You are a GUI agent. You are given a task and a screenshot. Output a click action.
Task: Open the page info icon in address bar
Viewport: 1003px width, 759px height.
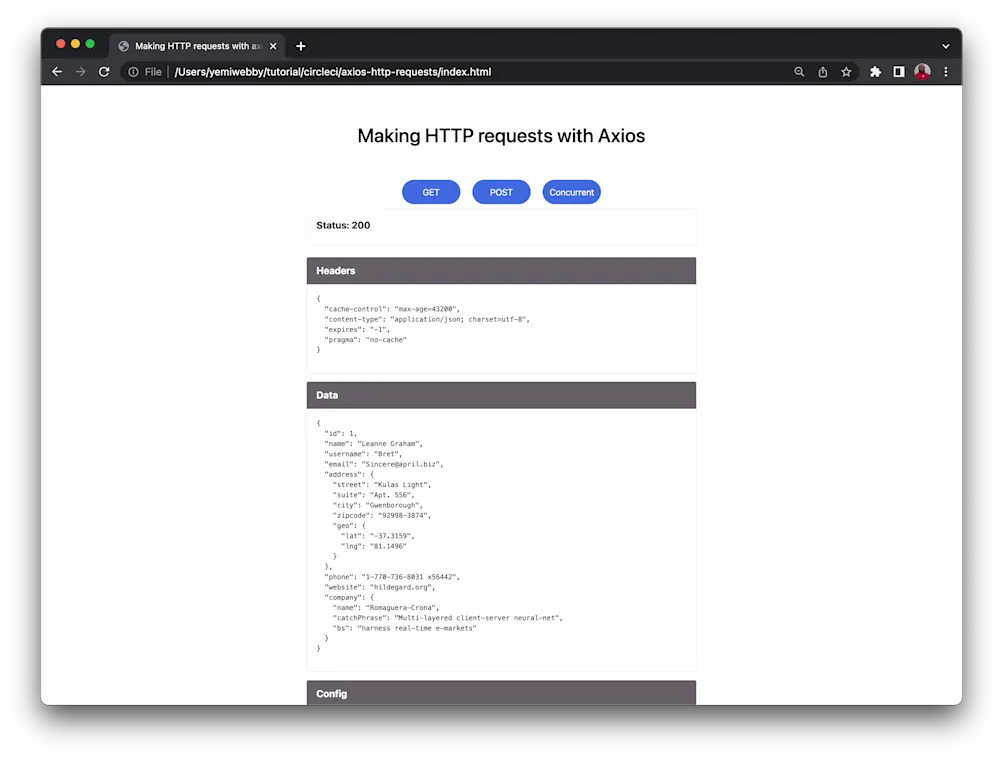(133, 71)
